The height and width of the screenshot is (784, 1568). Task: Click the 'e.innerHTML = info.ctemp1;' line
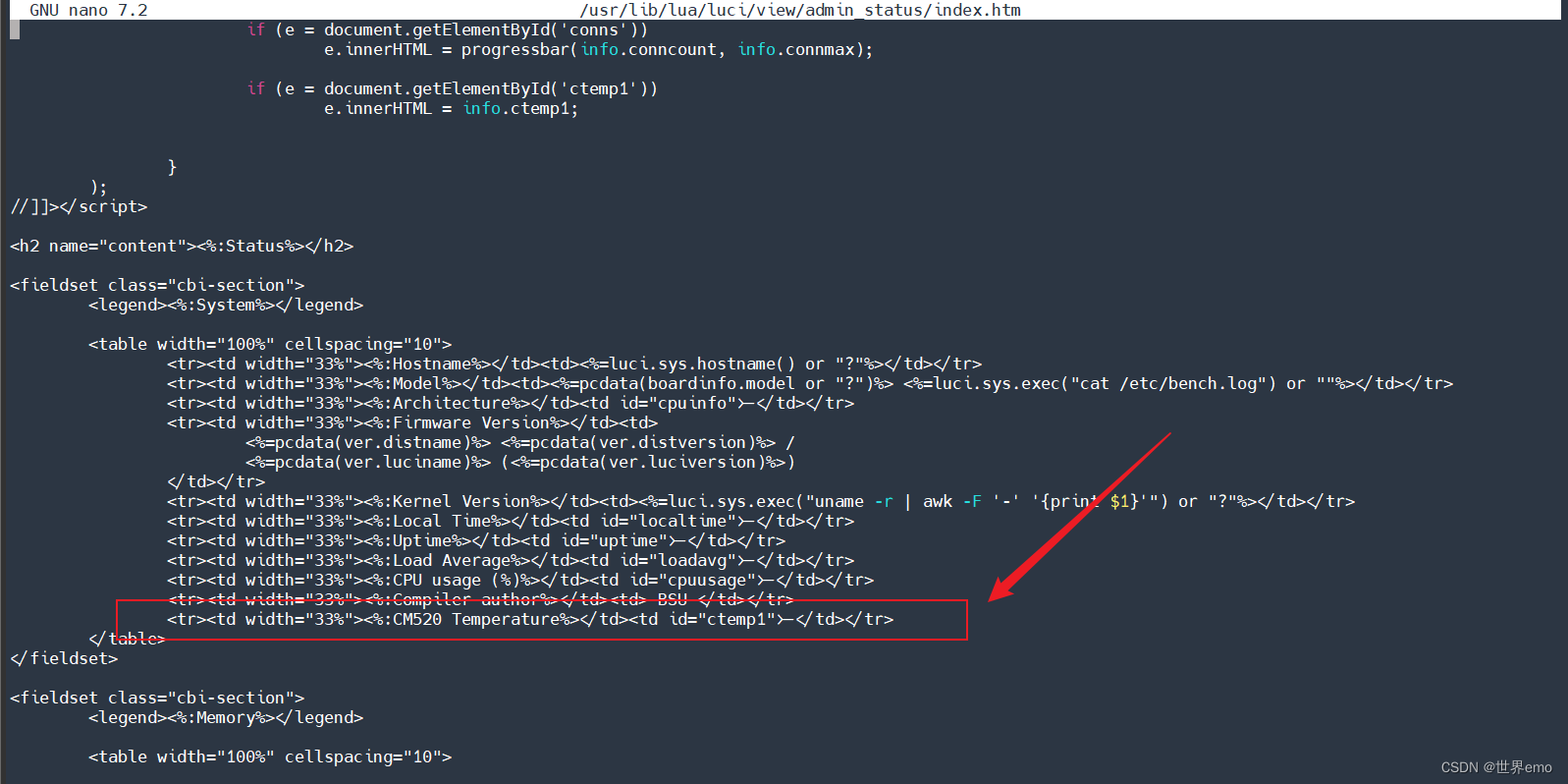(451, 108)
